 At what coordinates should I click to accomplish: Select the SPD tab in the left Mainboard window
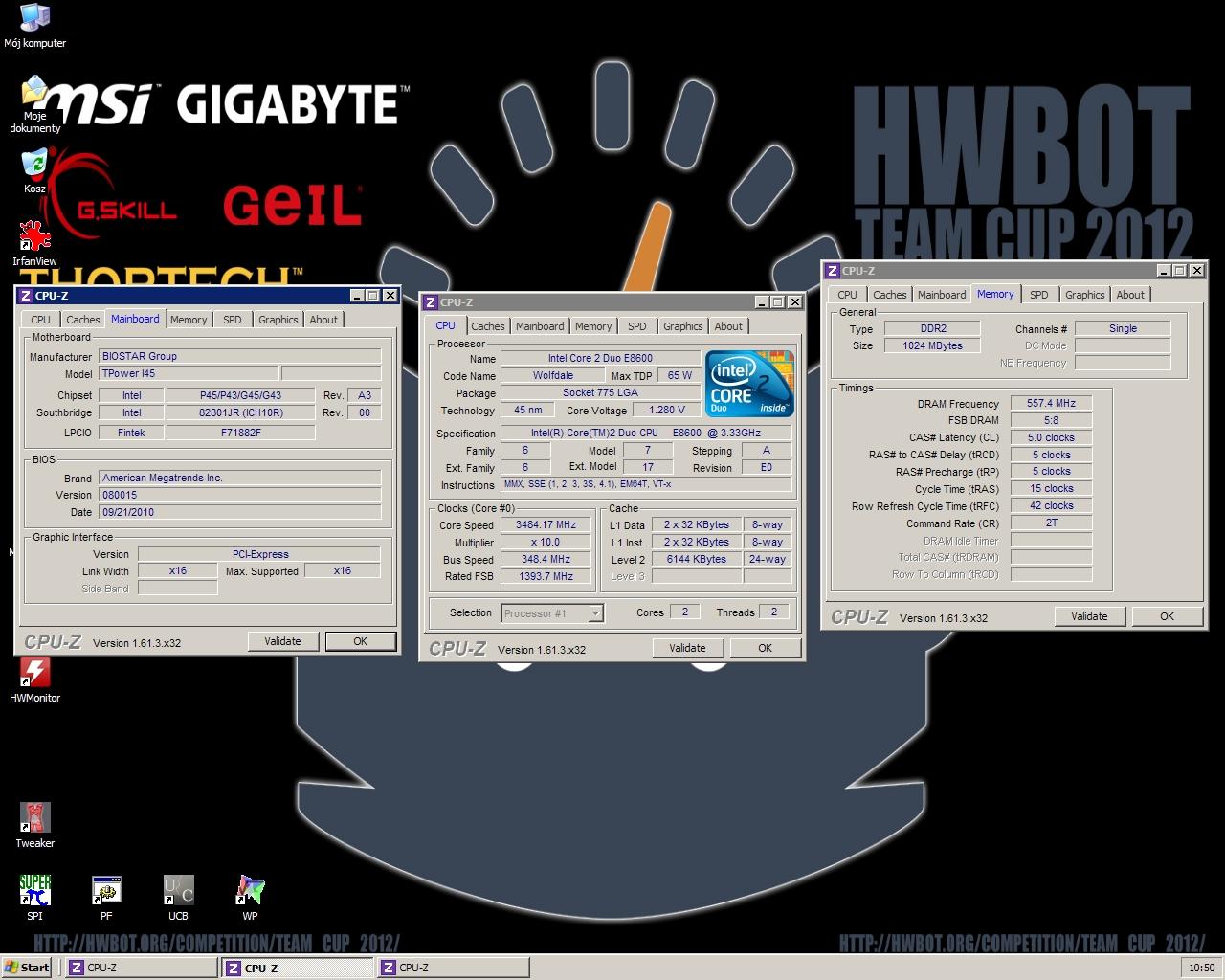(233, 320)
